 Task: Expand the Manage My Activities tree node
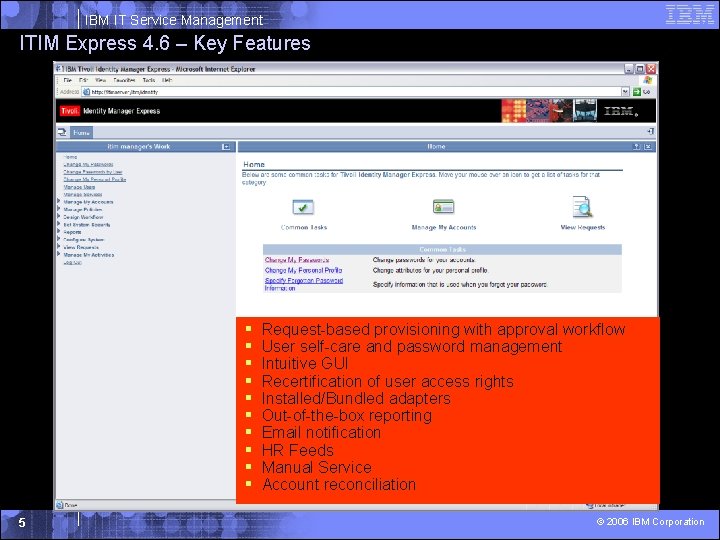[x=59, y=254]
